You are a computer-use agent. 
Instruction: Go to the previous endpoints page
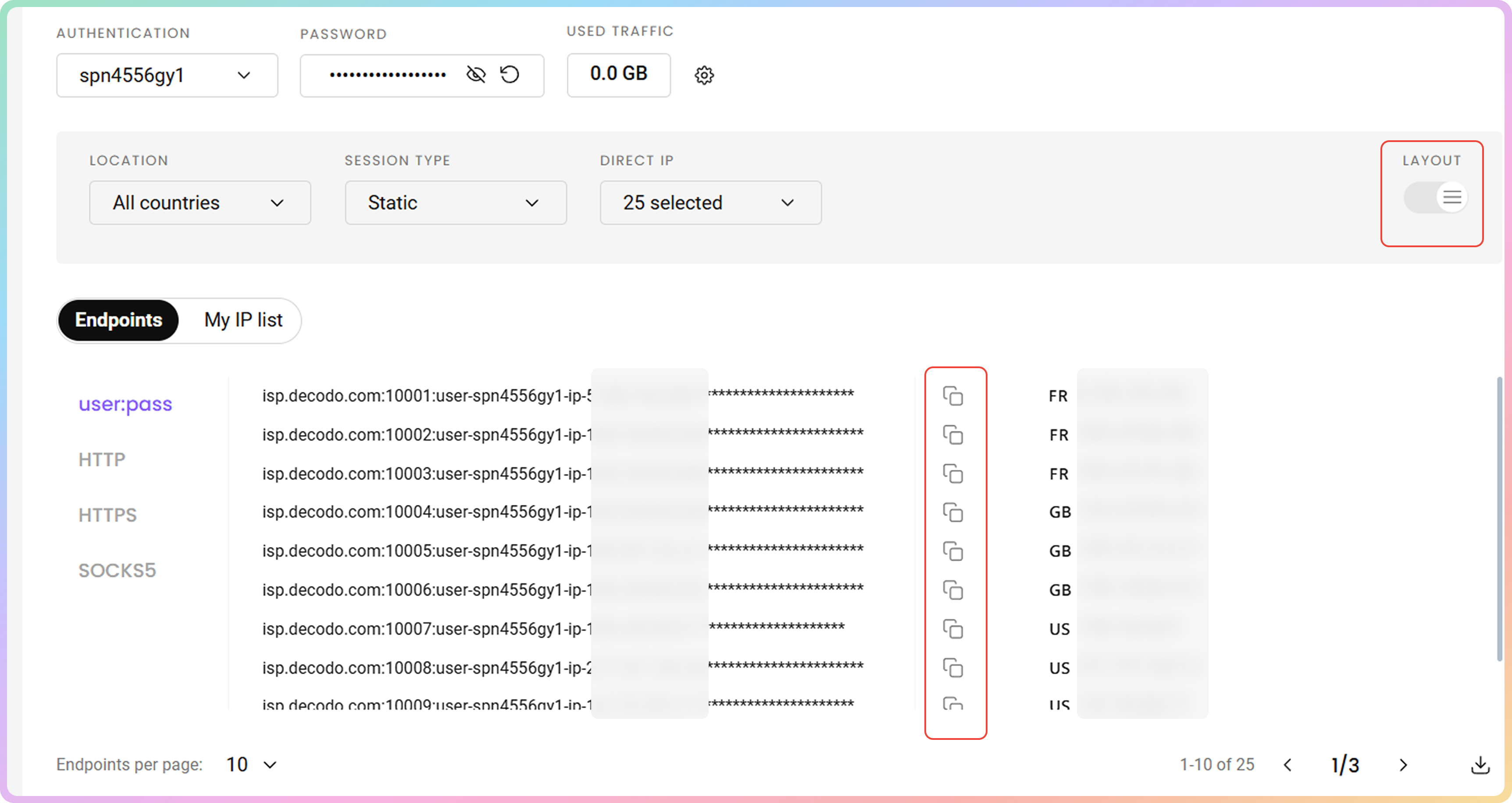coord(1288,765)
